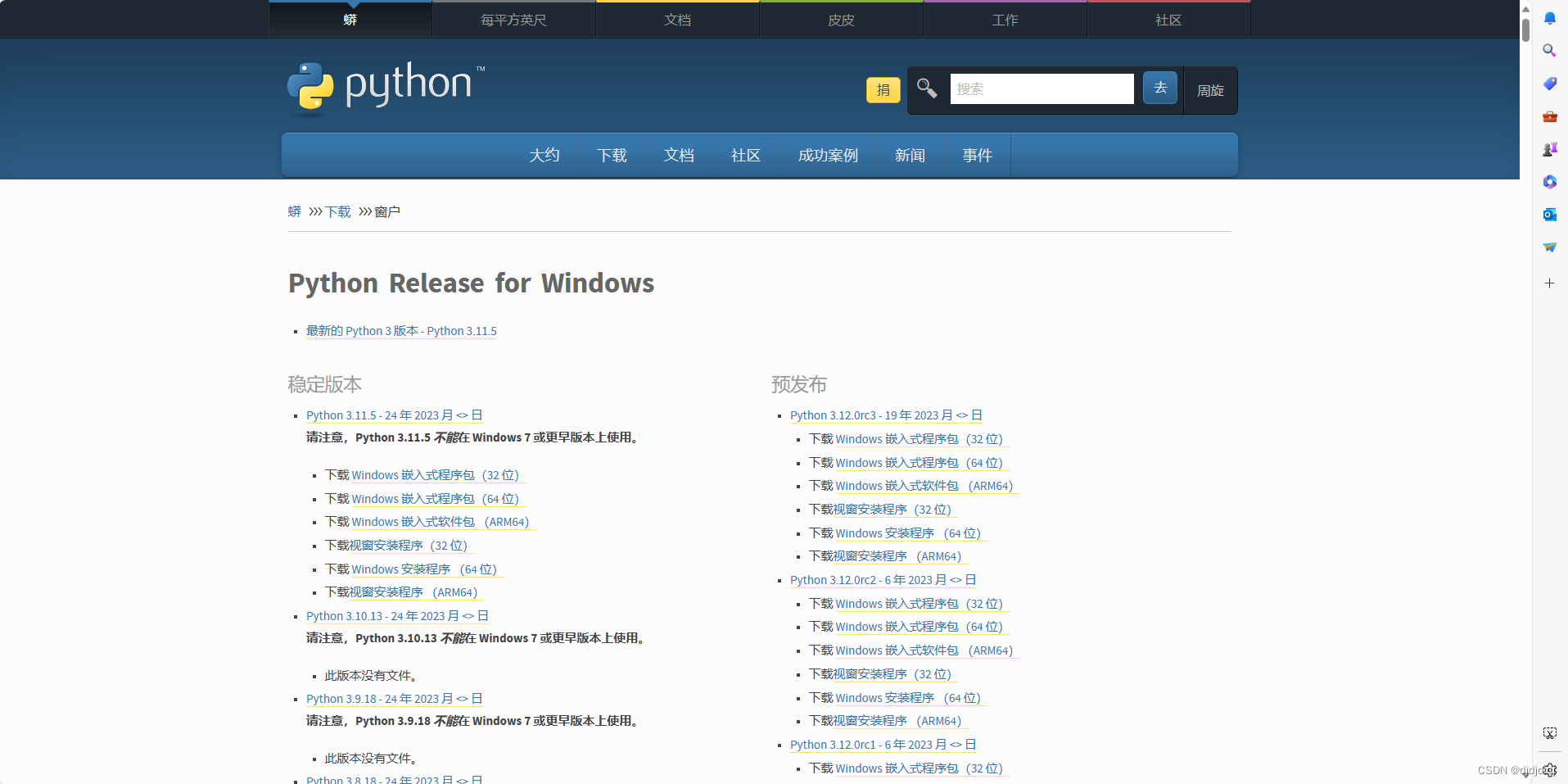The height and width of the screenshot is (784, 1568).
Task: Open Microsoft 365 from the sidebar
Action: pos(1548,182)
